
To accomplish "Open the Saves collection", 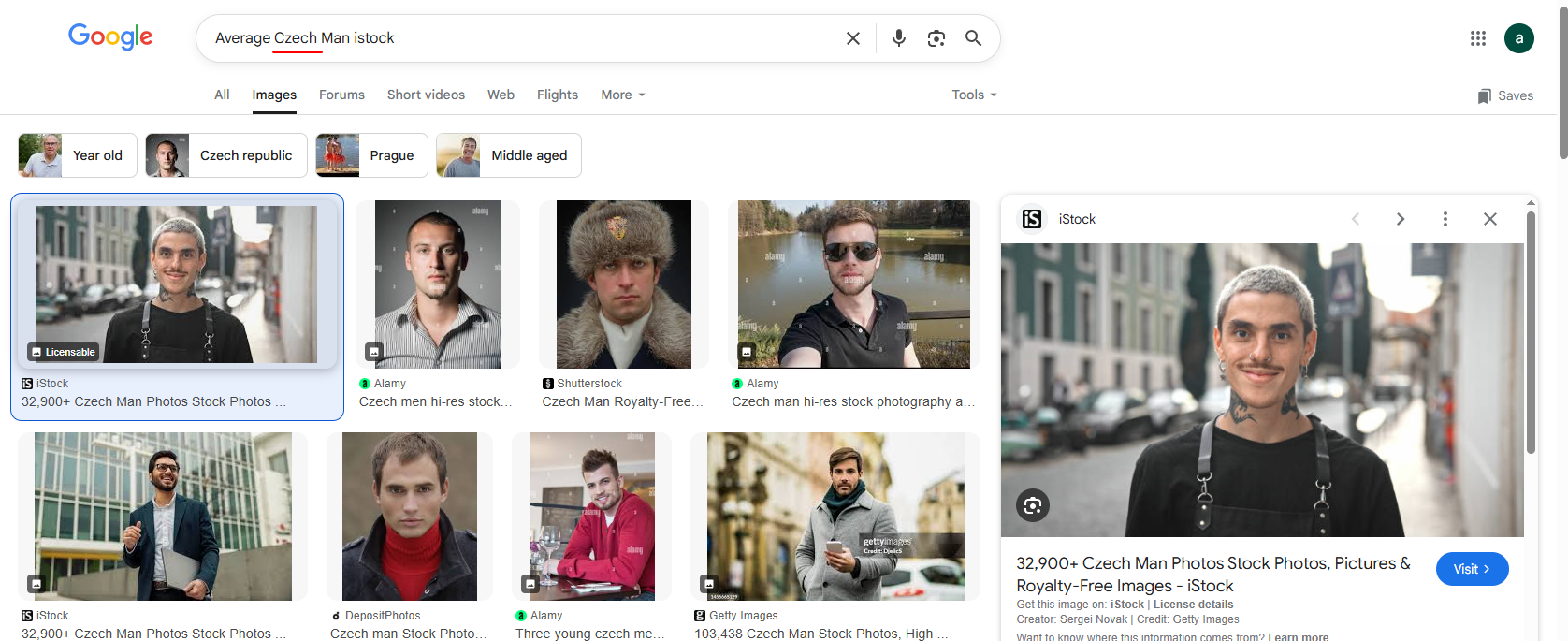I will (1505, 95).
